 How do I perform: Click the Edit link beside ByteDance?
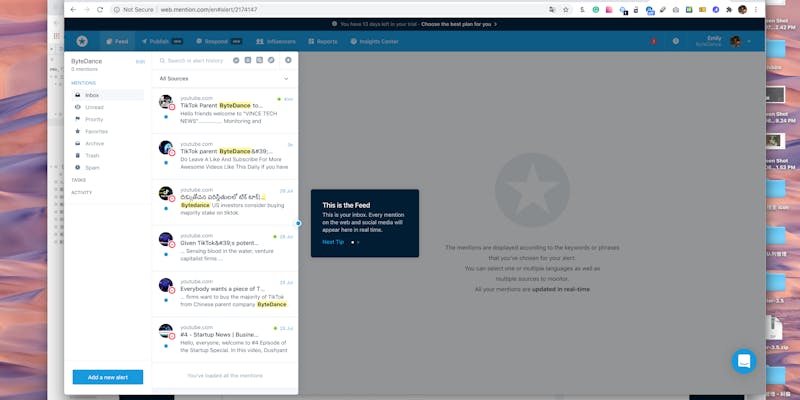click(x=140, y=62)
